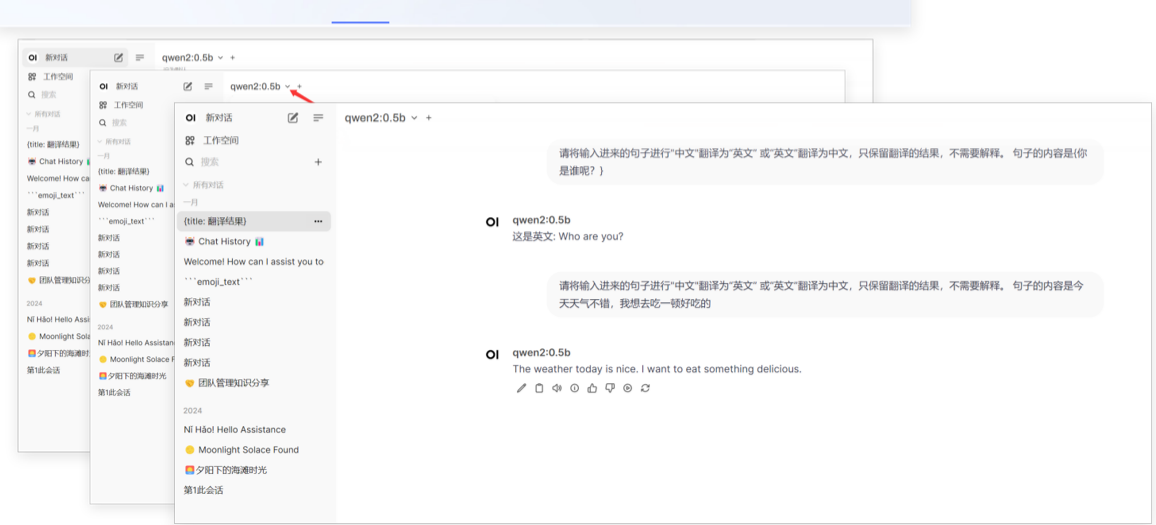Click 新对话 header button in front window

[x=219, y=117]
